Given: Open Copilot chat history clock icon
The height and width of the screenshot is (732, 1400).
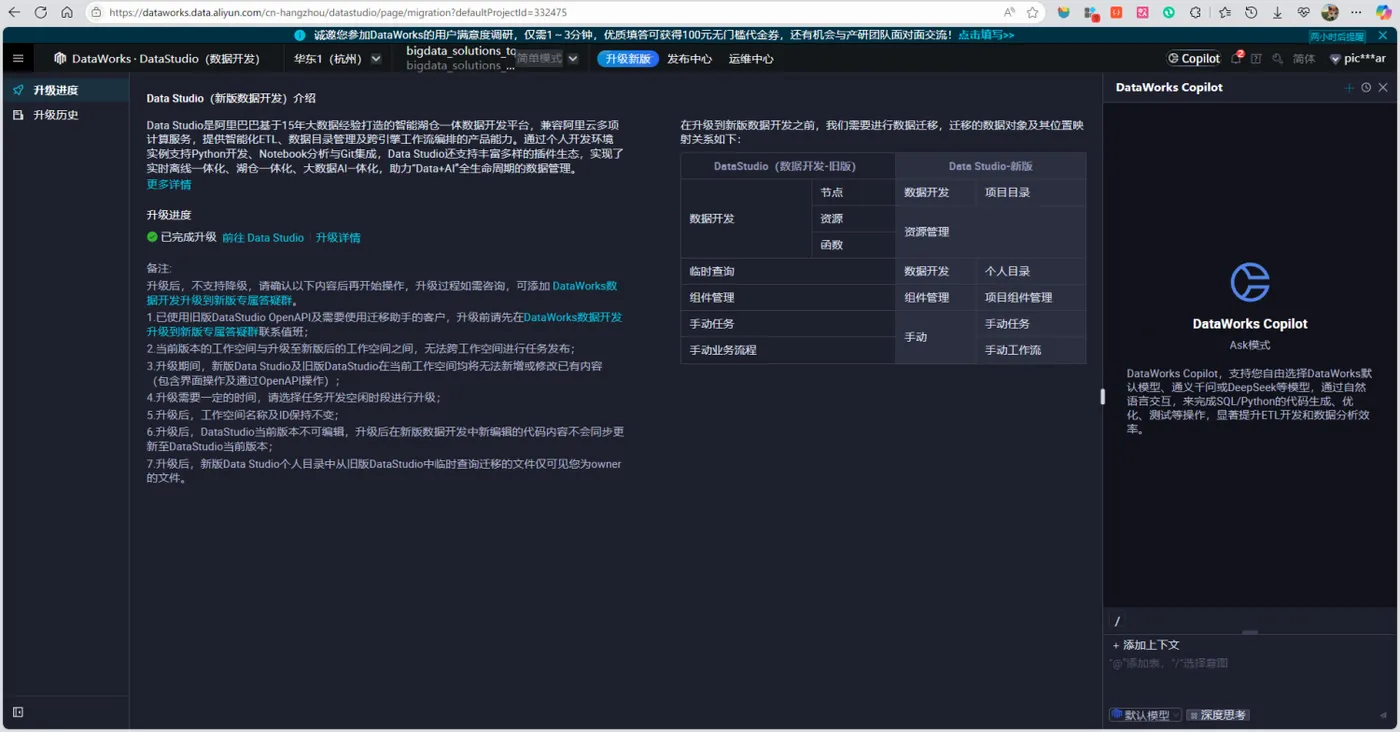Looking at the screenshot, I should (x=1366, y=88).
